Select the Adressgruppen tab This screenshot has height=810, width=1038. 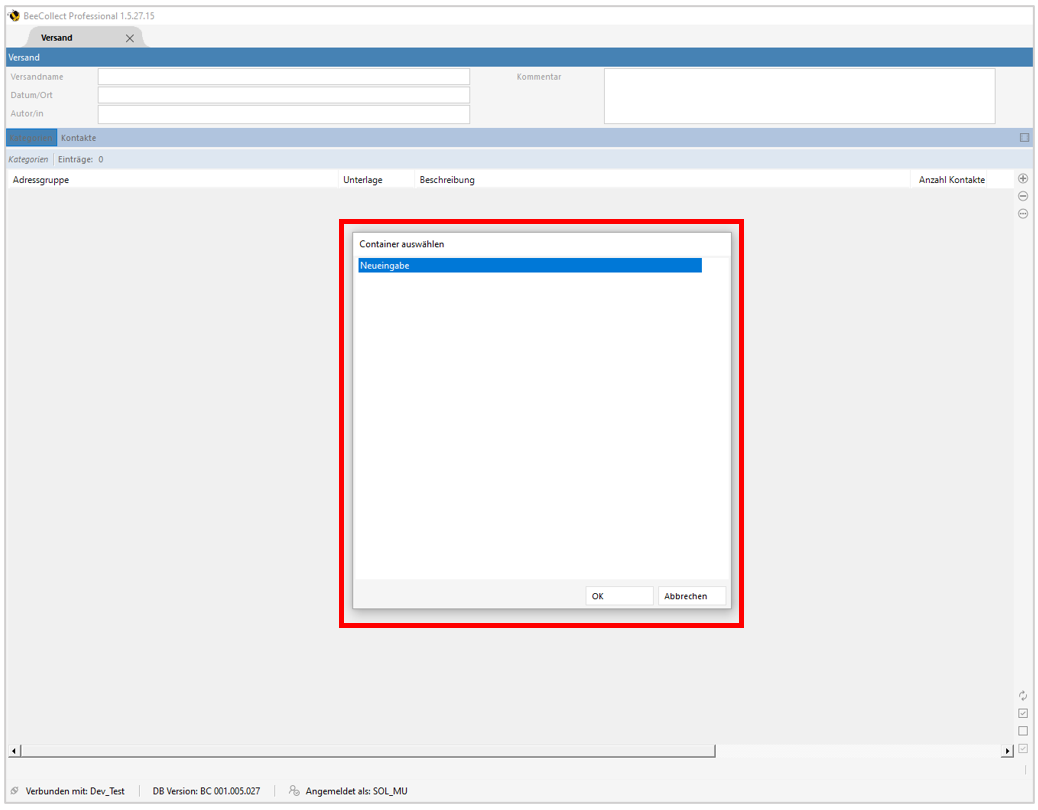[x=30, y=137]
